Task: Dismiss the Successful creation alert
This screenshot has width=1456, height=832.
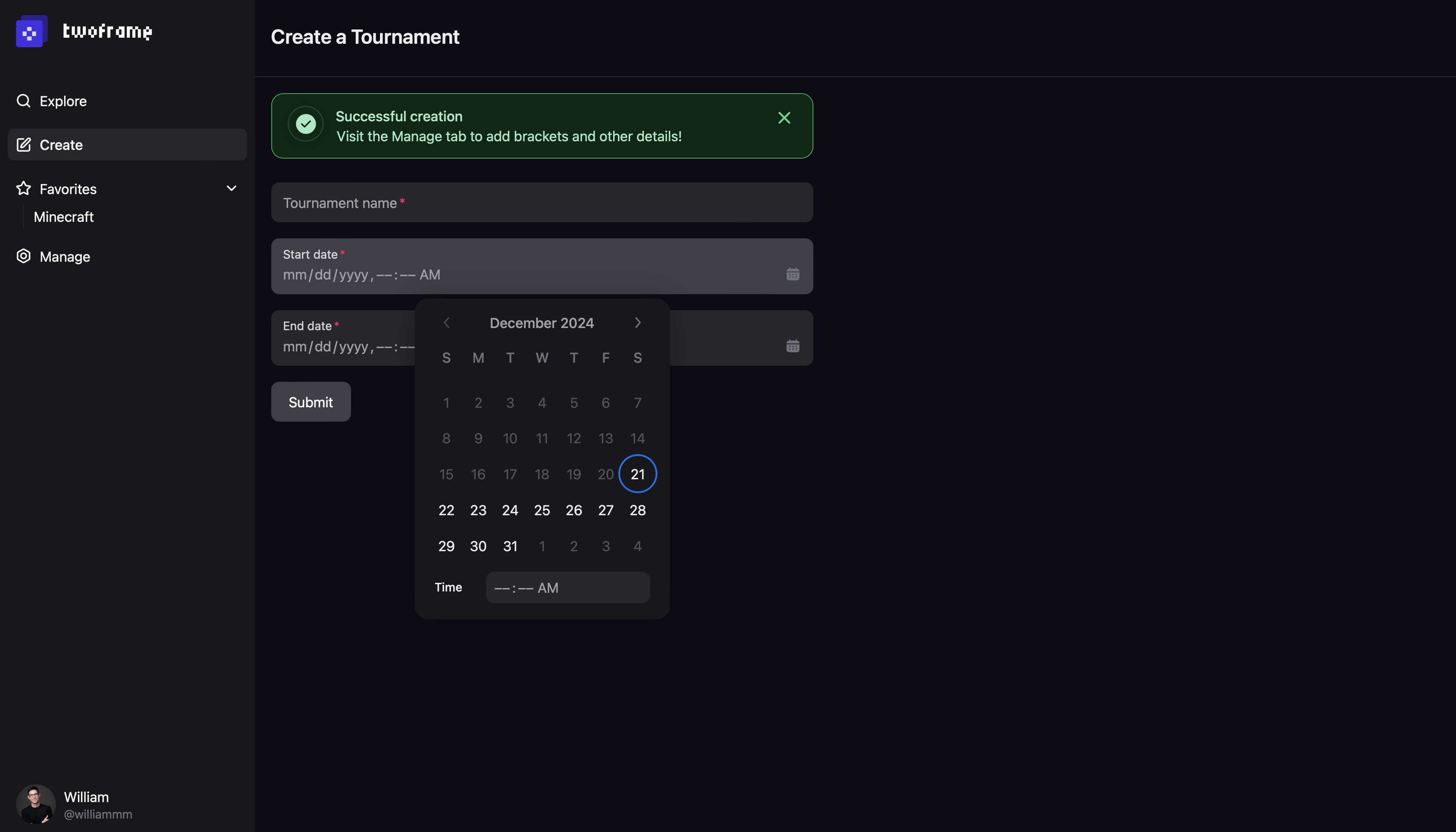Action: coord(784,118)
